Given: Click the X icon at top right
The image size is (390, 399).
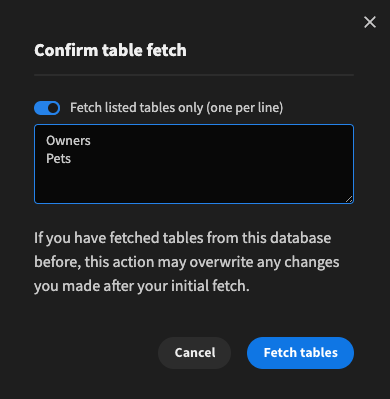Looking at the screenshot, I should tap(370, 22).
